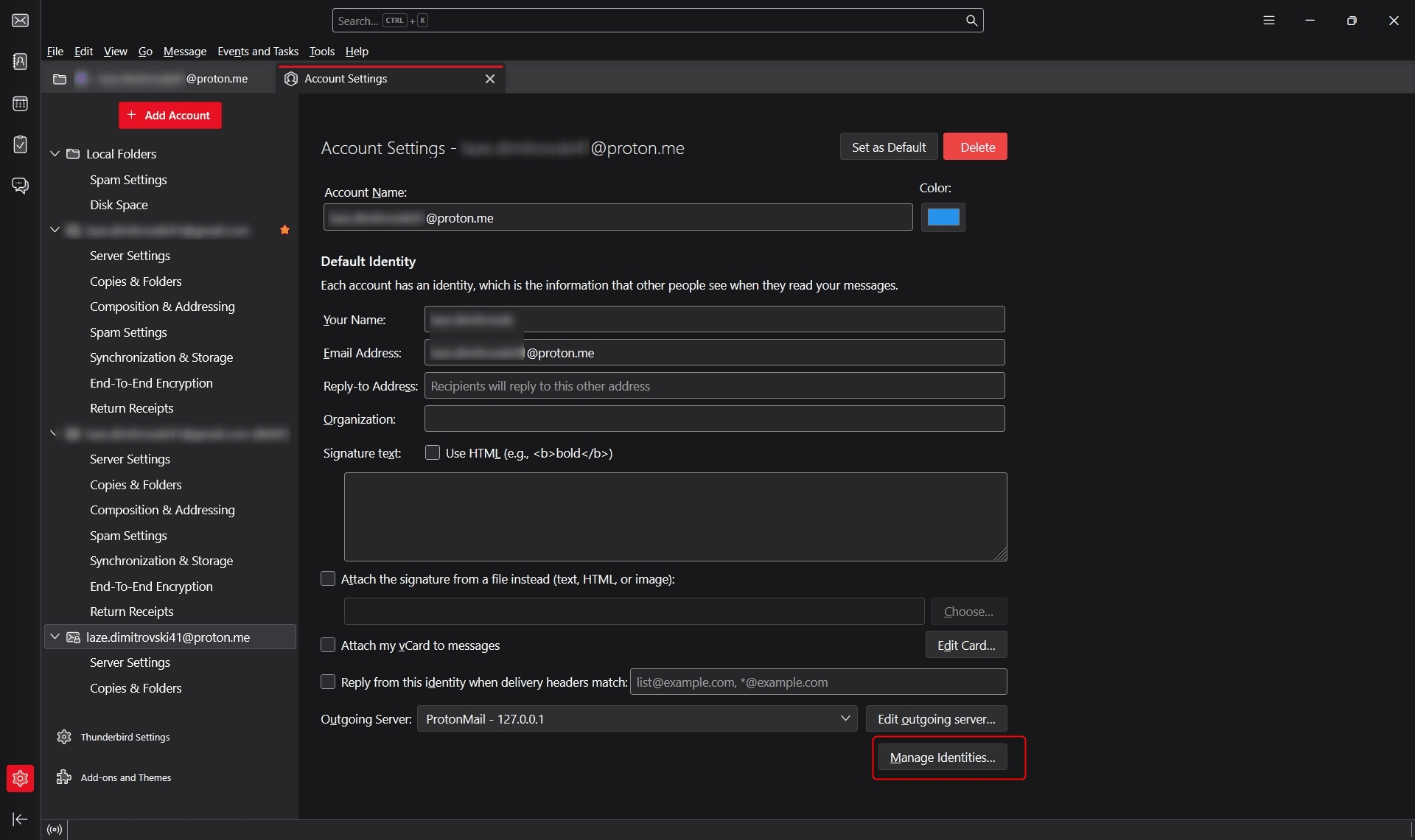Open the View menu
Image resolution: width=1415 pixels, height=840 pixels.
point(115,51)
